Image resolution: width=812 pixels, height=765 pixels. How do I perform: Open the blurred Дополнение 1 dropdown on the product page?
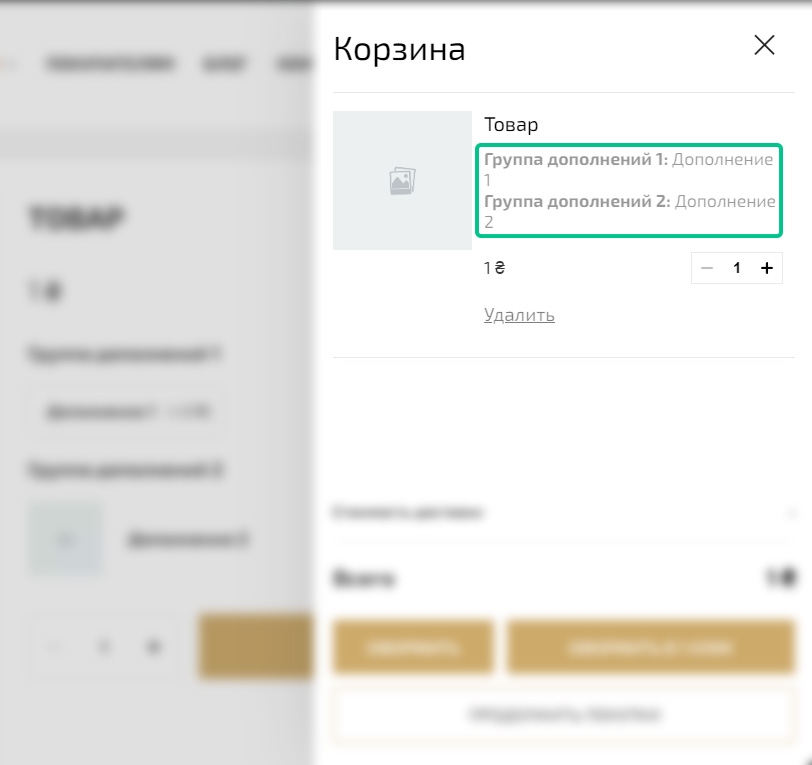tap(127, 411)
